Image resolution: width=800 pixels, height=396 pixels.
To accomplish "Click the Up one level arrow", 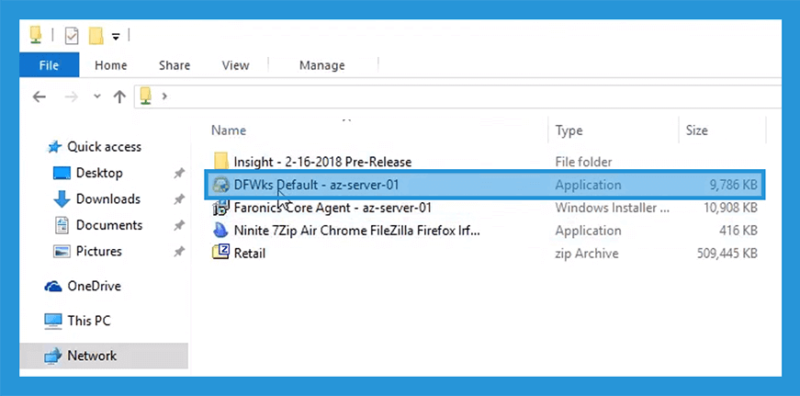I will coord(119,96).
